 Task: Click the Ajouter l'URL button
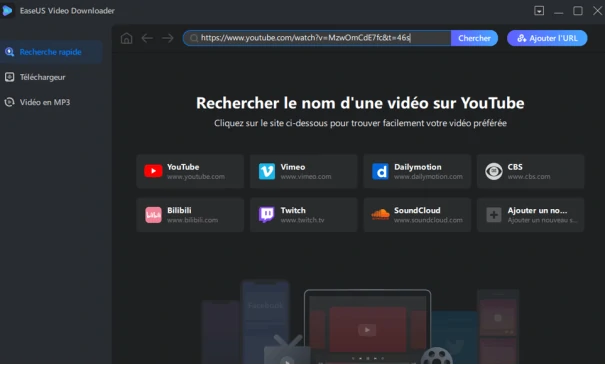click(x=547, y=38)
